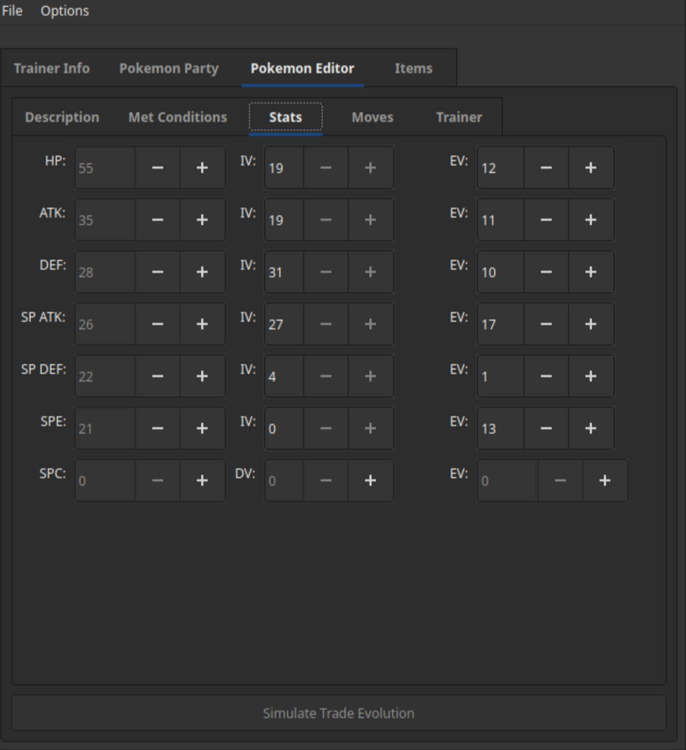Click the Simulate Trade Evolution button
686x750 pixels.
click(x=338, y=713)
